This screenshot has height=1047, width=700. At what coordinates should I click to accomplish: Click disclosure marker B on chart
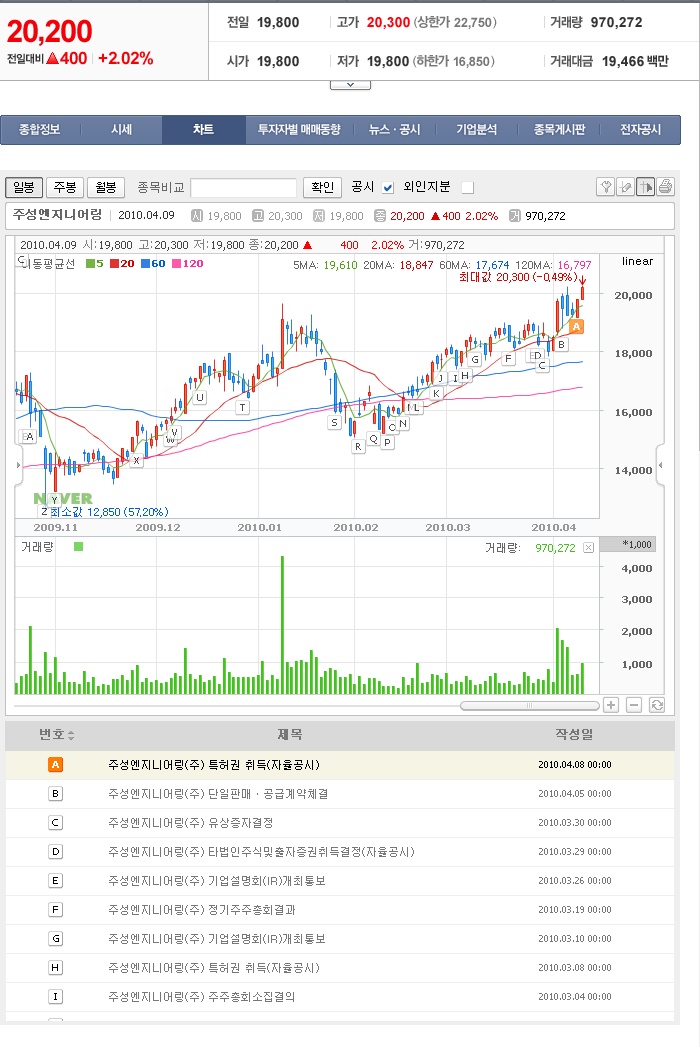[x=562, y=345]
